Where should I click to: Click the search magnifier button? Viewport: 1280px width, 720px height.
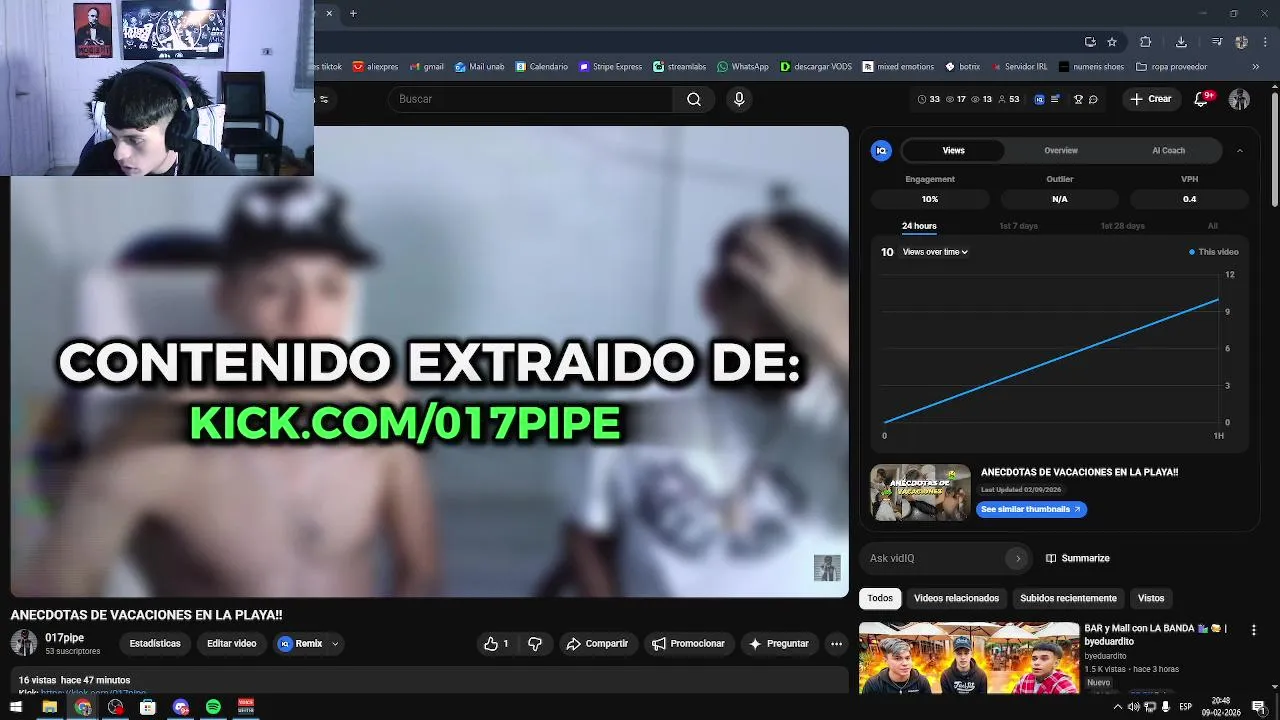coord(694,99)
